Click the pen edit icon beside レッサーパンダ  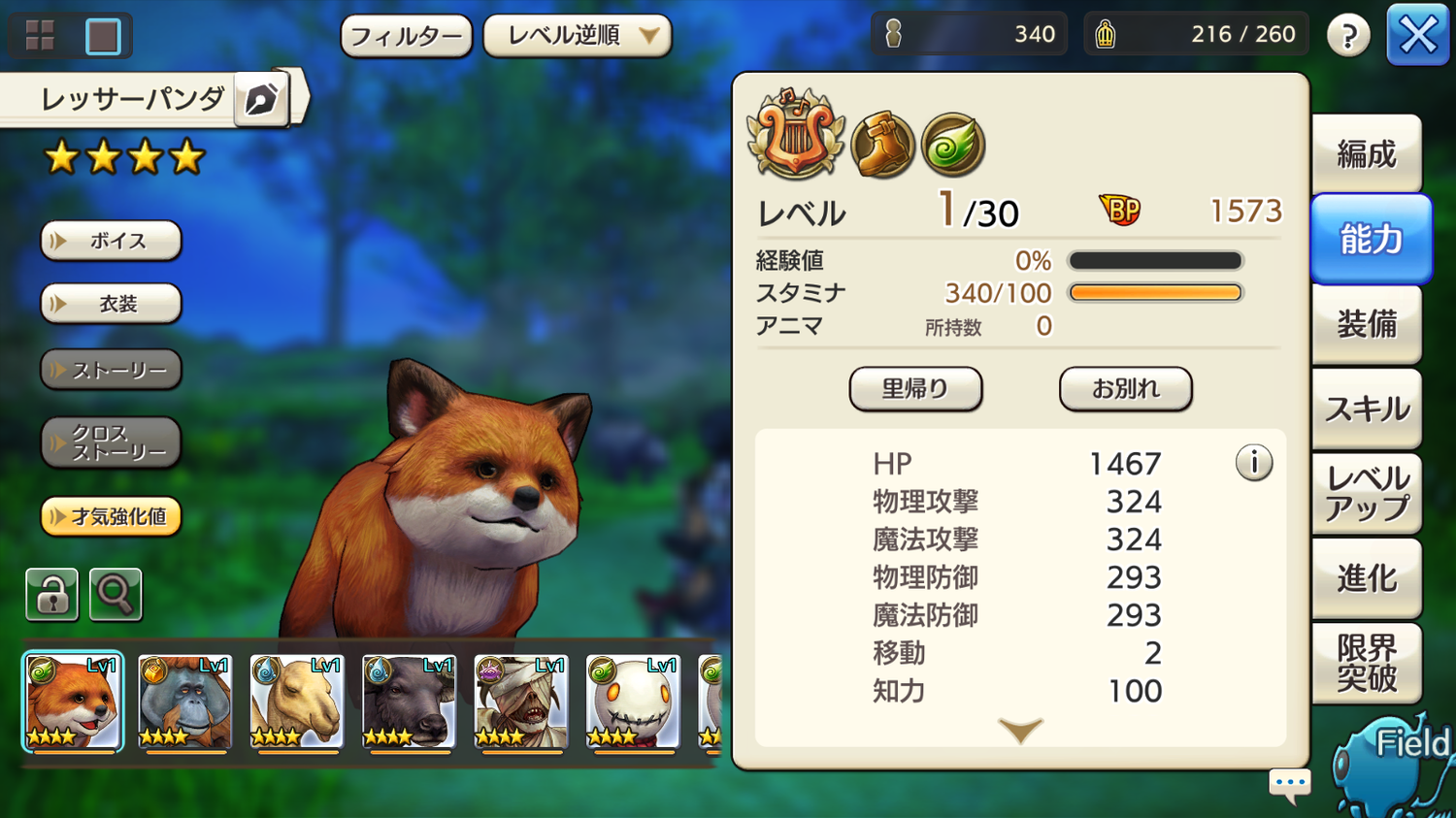[x=261, y=99]
